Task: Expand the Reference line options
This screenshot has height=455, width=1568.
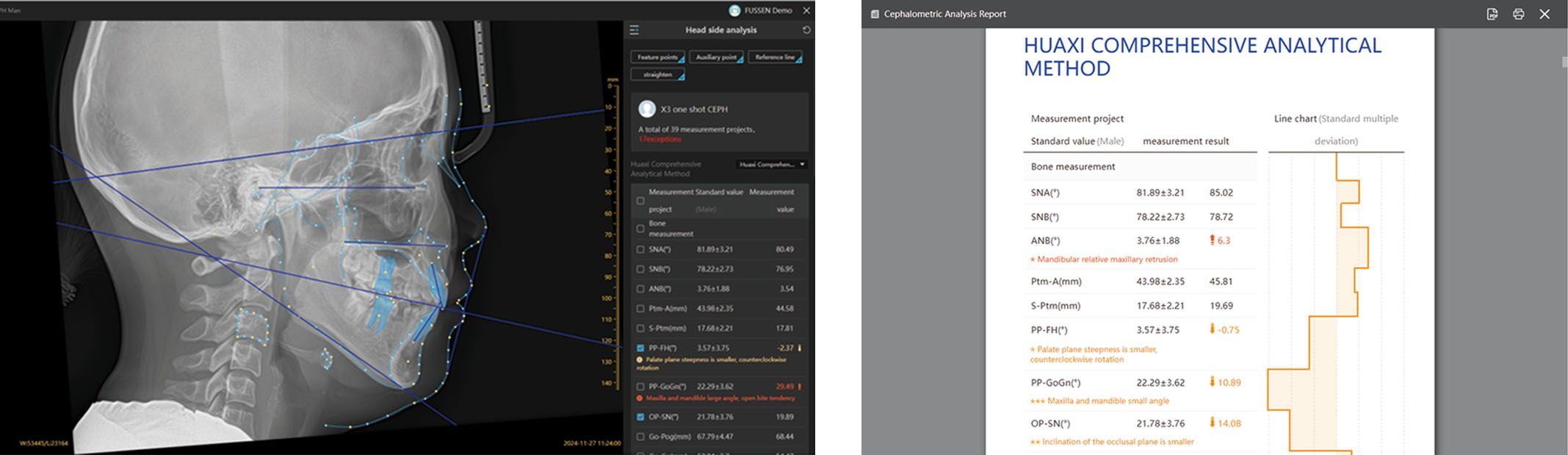Action: pos(775,57)
